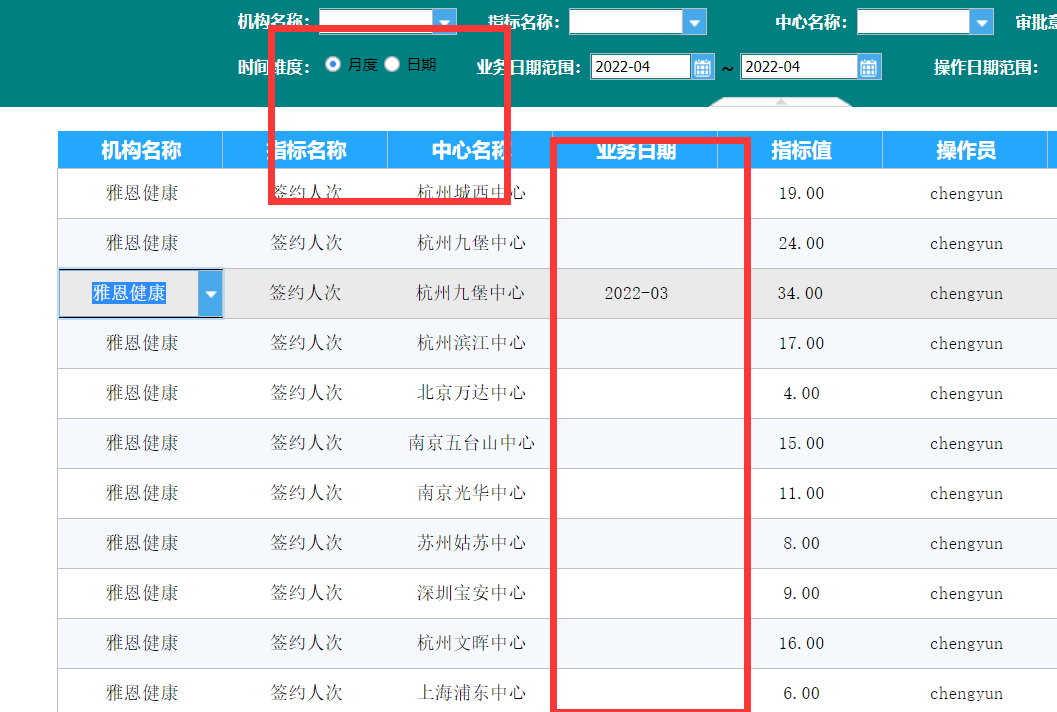Click chengyun in the 杭州城西中心 row

[966, 194]
